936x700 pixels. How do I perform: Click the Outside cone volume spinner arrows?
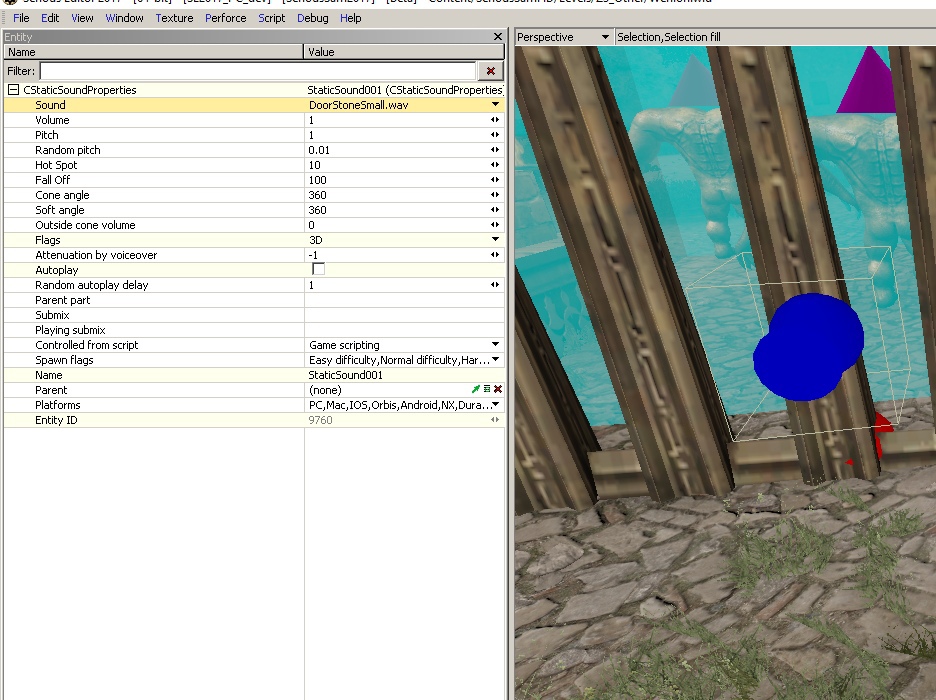(x=495, y=225)
